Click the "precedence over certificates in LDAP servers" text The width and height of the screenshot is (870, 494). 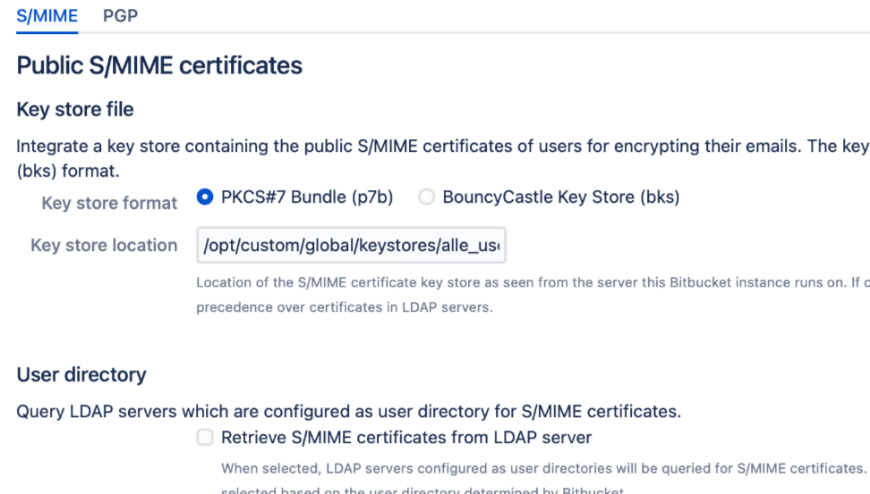coord(345,307)
